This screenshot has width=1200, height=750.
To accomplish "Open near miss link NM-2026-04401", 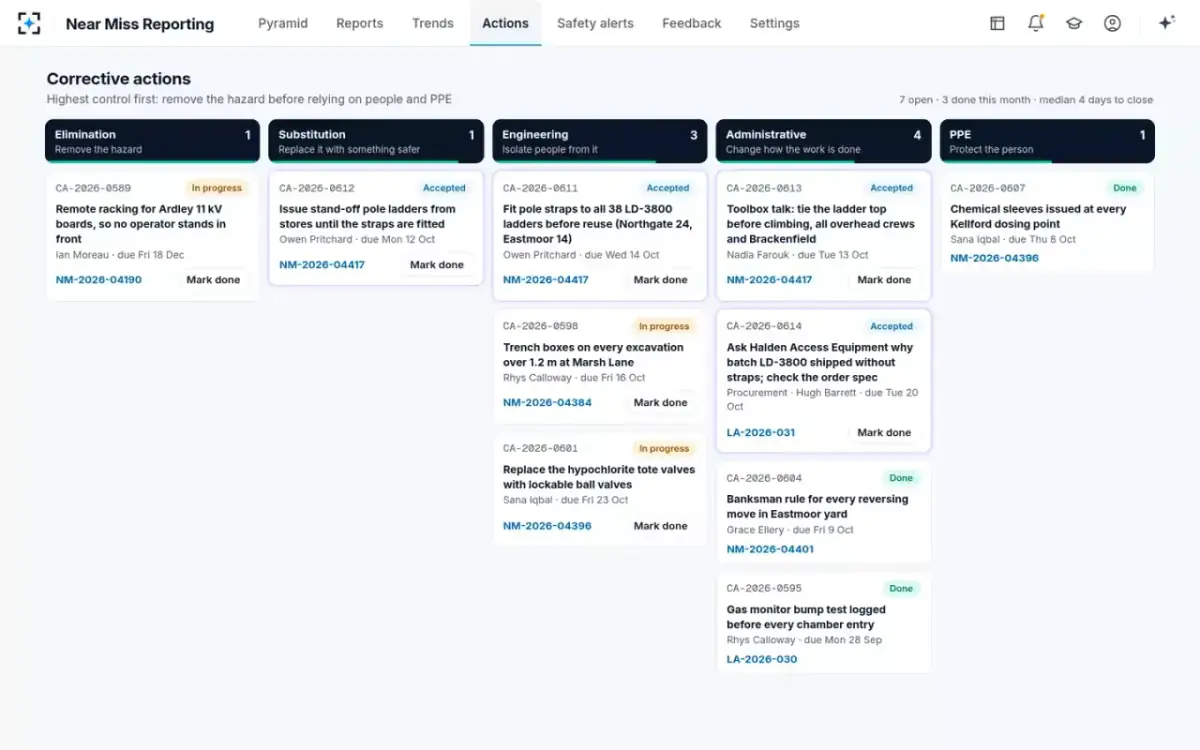I will (770, 549).
